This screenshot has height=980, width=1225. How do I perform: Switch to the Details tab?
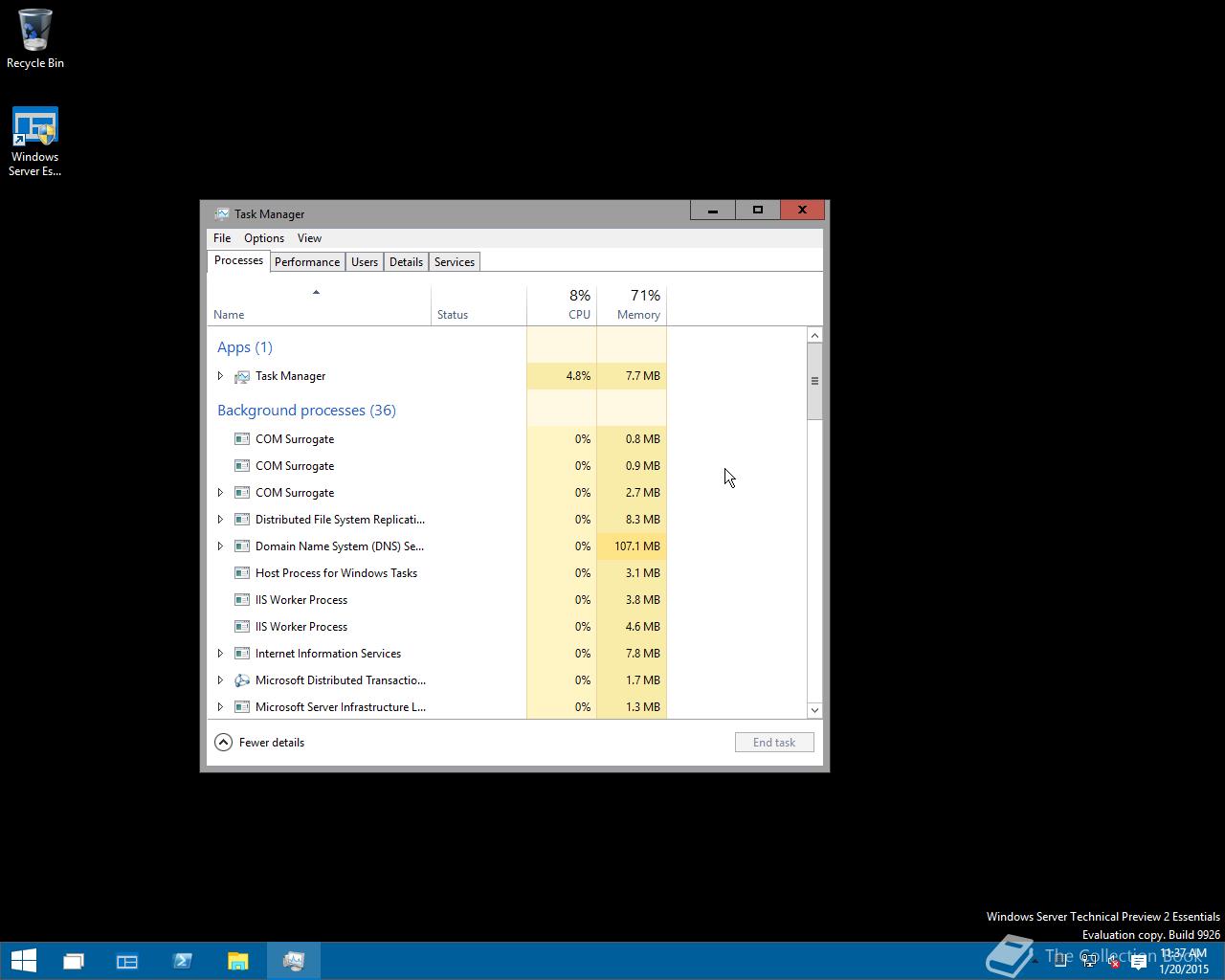[406, 262]
